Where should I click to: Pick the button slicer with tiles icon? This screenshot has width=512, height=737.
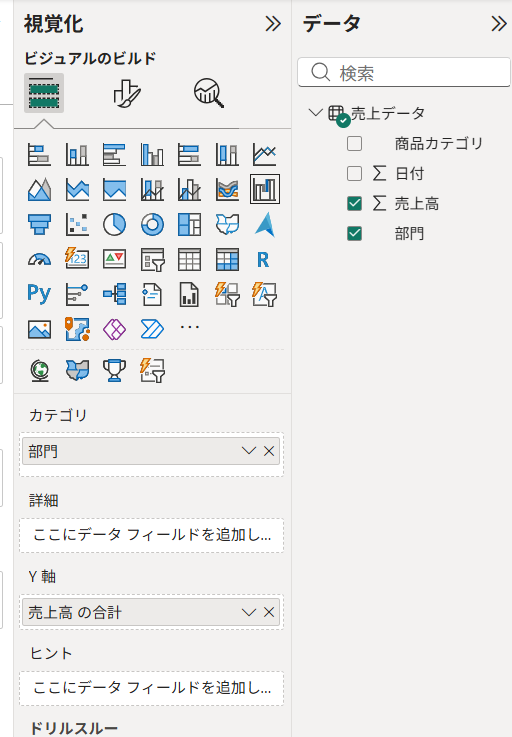227,294
